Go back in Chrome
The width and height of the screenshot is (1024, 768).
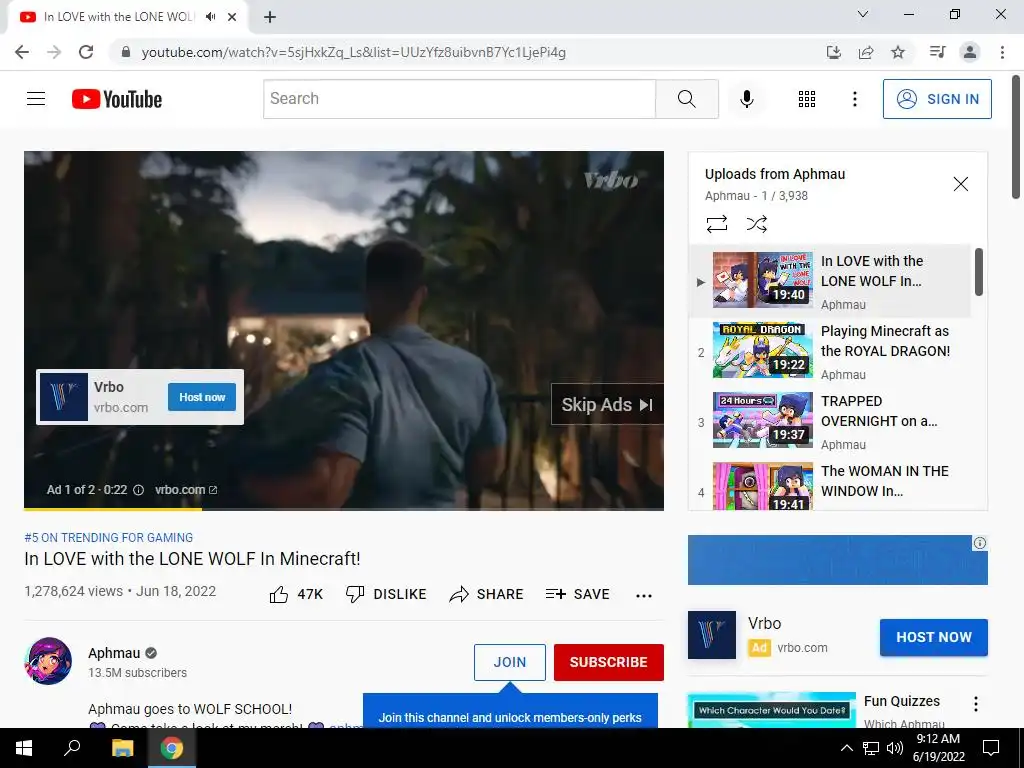(22, 52)
